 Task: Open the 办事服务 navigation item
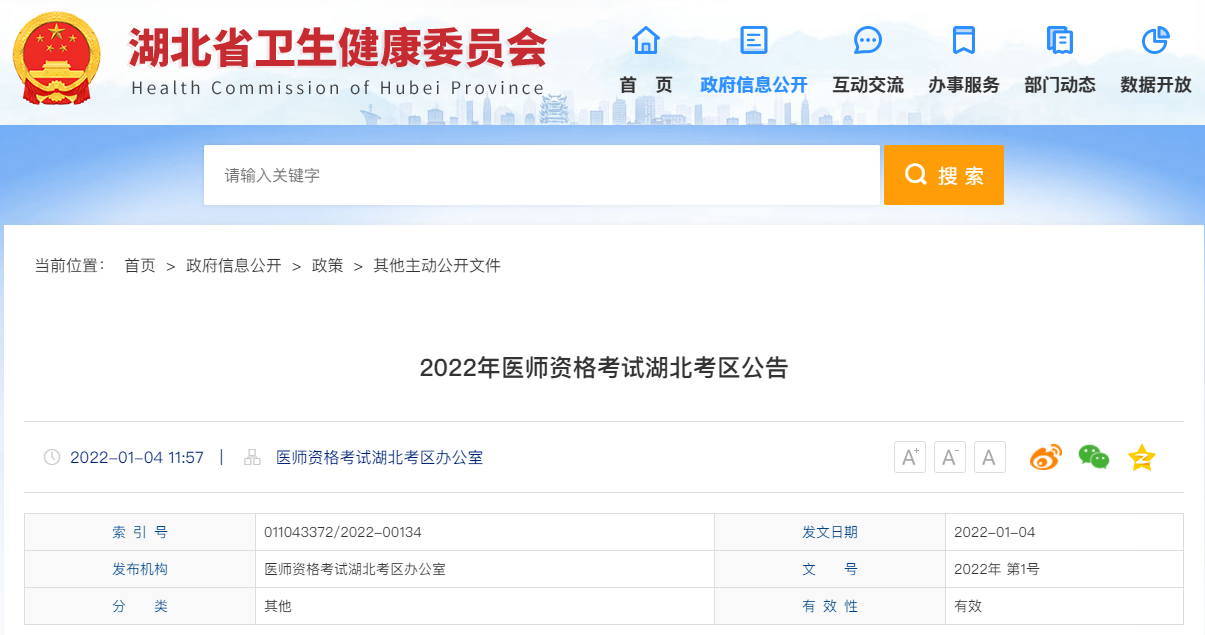964,85
